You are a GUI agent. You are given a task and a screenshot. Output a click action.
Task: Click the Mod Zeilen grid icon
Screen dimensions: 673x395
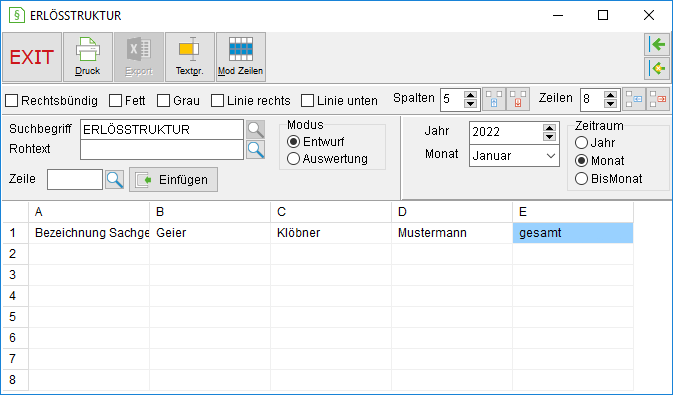point(241,57)
